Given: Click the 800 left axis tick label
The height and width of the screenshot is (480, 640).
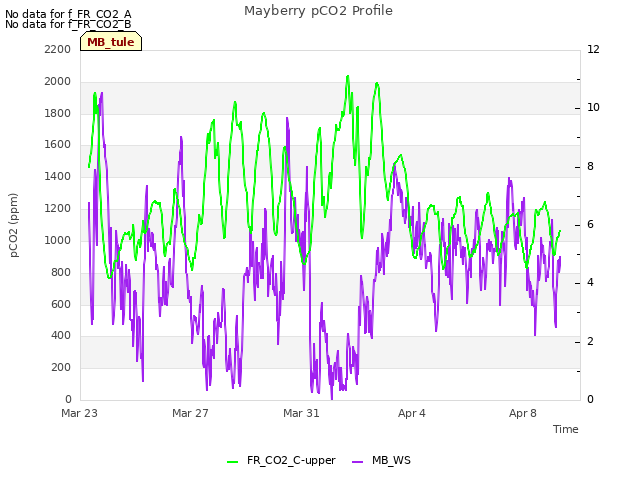Looking at the screenshot, I should coord(61,272).
